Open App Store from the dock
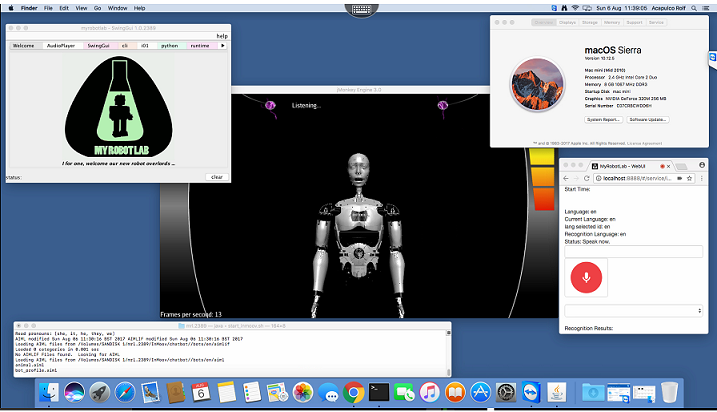This screenshot has height=412, width=717. coord(481,392)
